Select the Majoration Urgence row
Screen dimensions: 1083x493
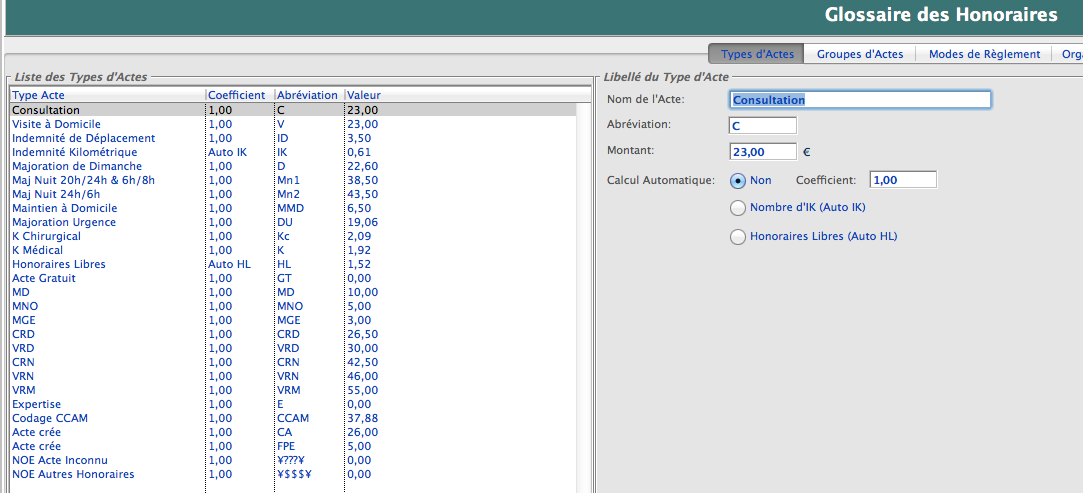point(294,222)
